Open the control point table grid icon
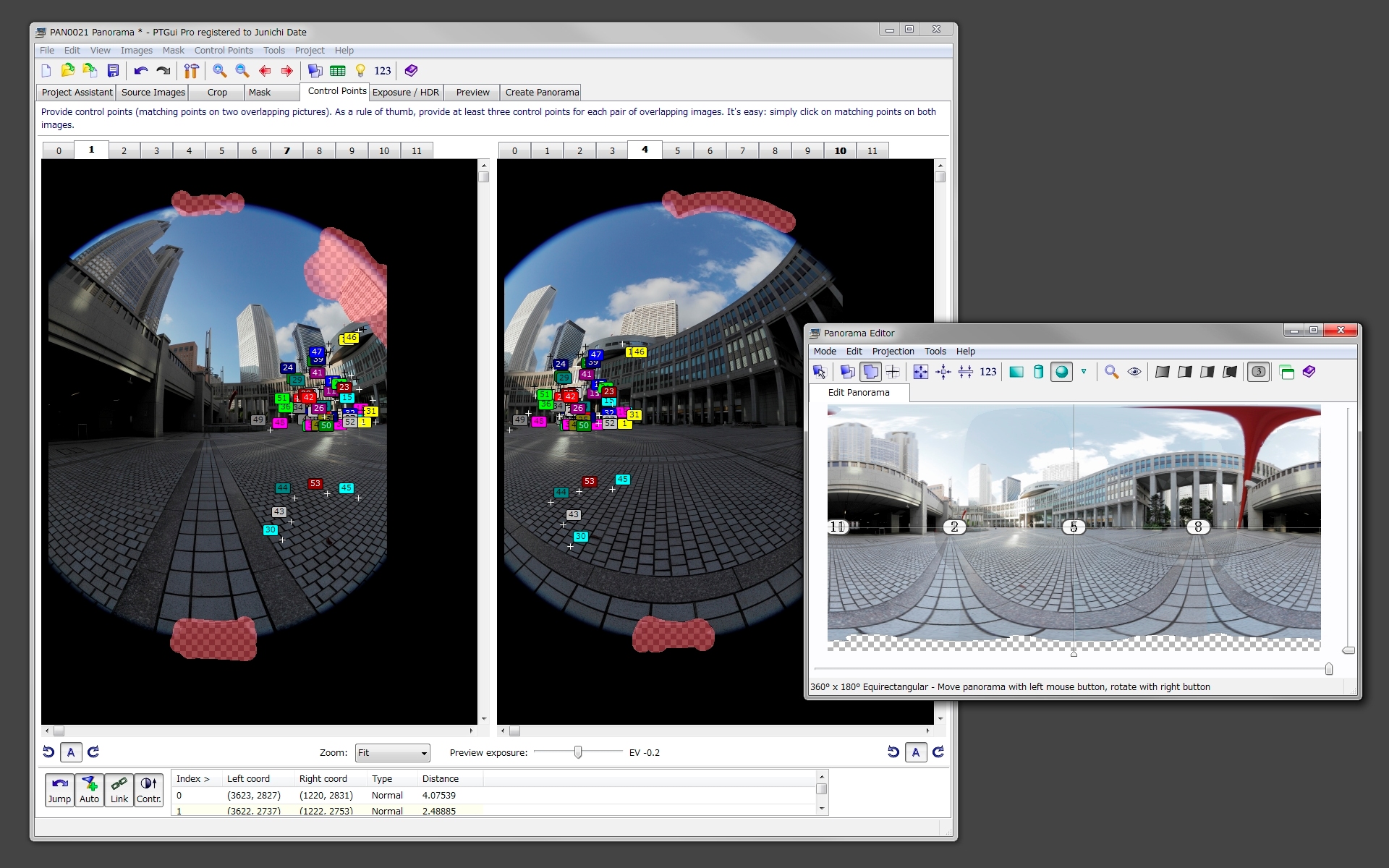This screenshot has width=1389, height=868. tap(338, 71)
